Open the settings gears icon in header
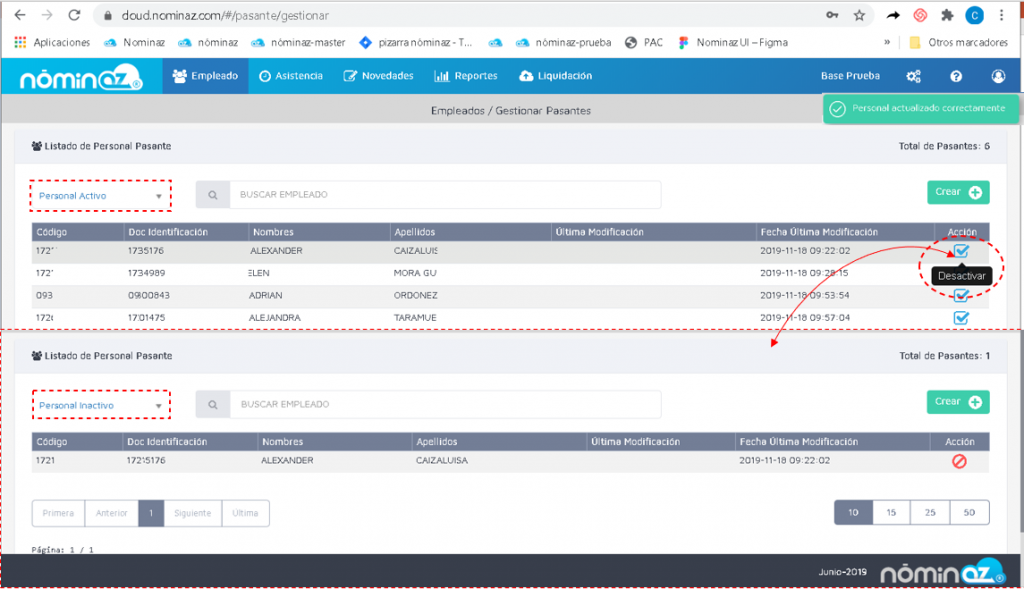1024x589 pixels. 914,76
